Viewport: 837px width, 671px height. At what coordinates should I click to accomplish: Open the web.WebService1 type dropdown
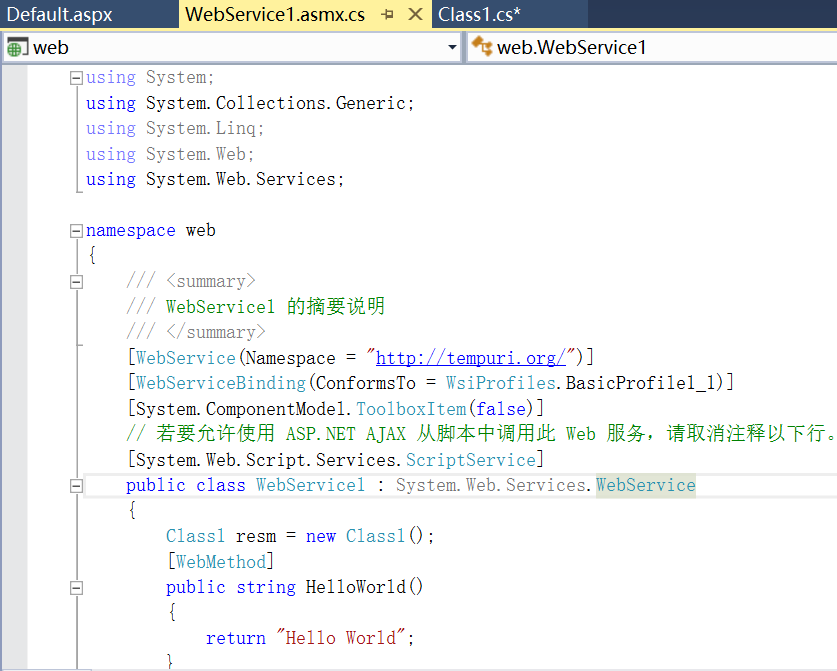[x=650, y=48]
